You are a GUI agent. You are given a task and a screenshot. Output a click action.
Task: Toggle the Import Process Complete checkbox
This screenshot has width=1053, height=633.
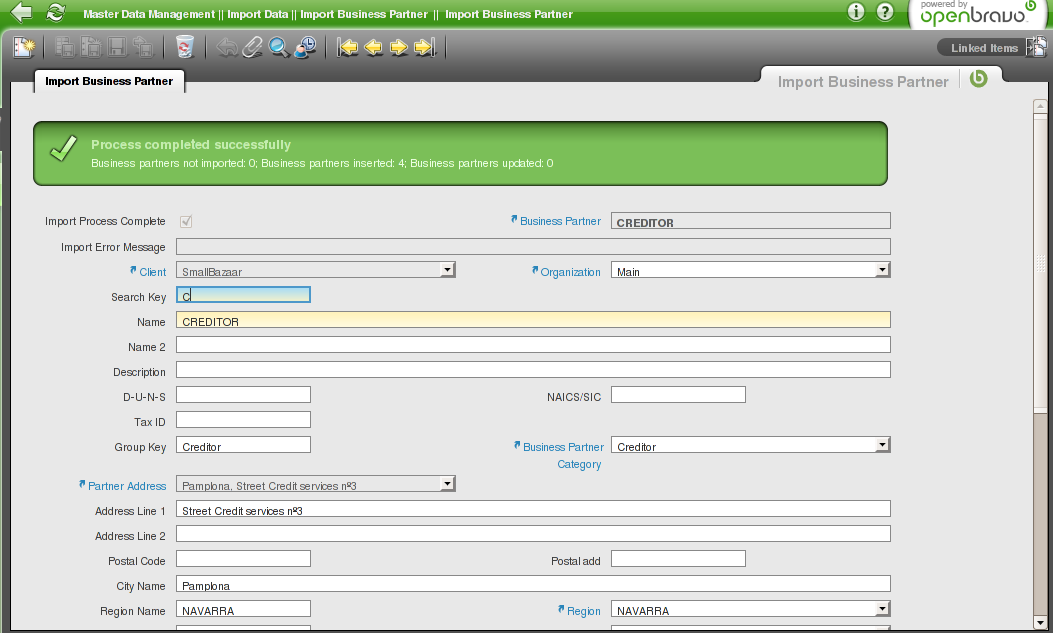(x=185, y=221)
